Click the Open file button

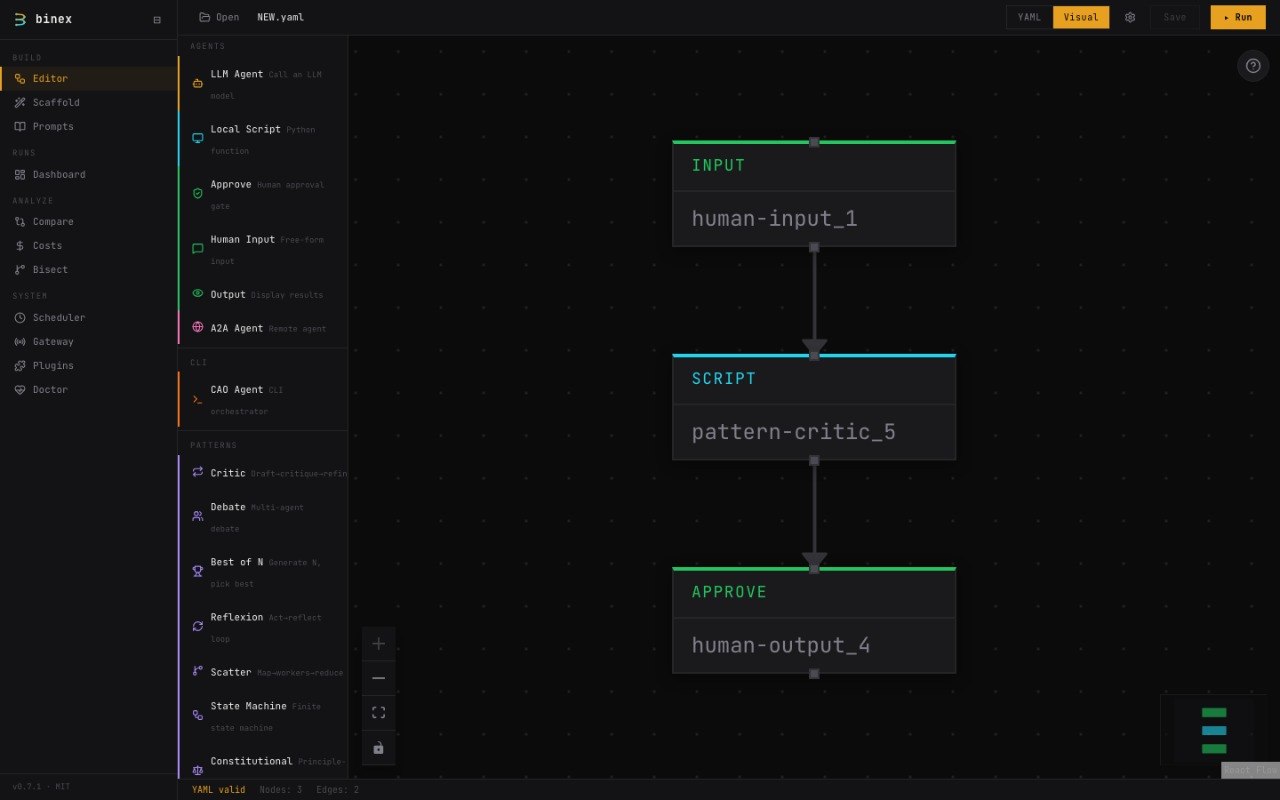click(219, 17)
